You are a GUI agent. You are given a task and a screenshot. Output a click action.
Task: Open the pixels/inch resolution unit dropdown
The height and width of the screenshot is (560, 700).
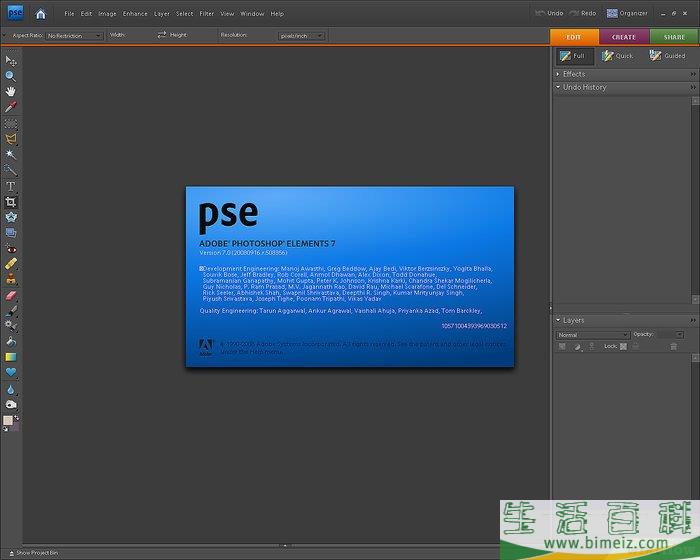click(301, 36)
